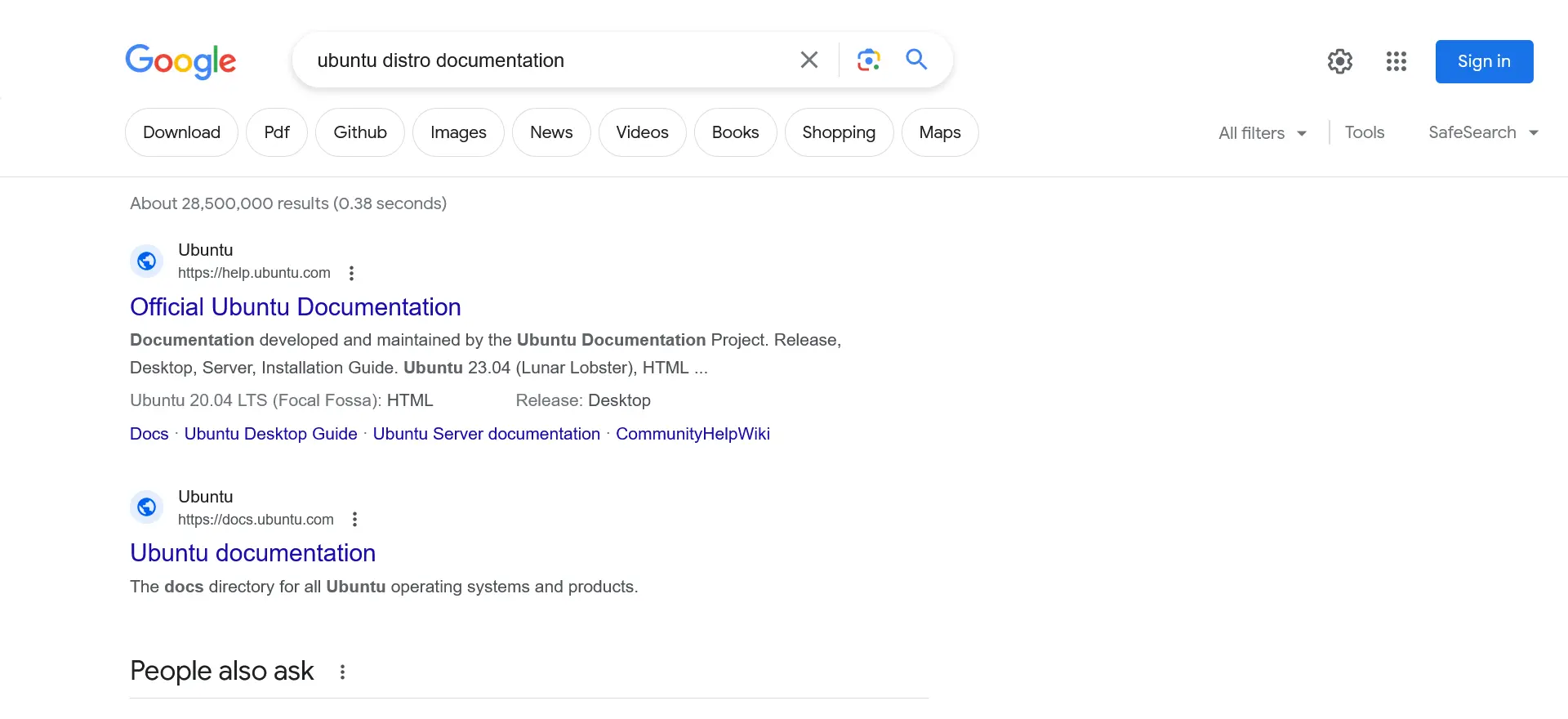1568x719 pixels.
Task: Expand the All filters dropdown
Action: [x=1263, y=133]
